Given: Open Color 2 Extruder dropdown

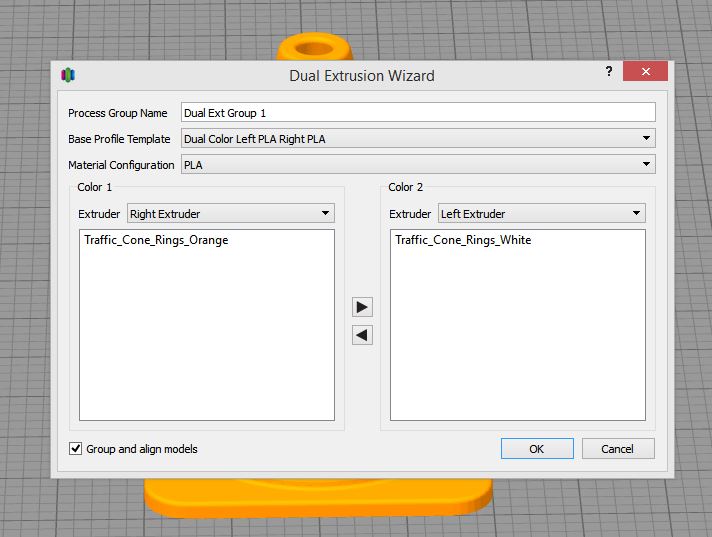Looking at the screenshot, I should point(541,213).
